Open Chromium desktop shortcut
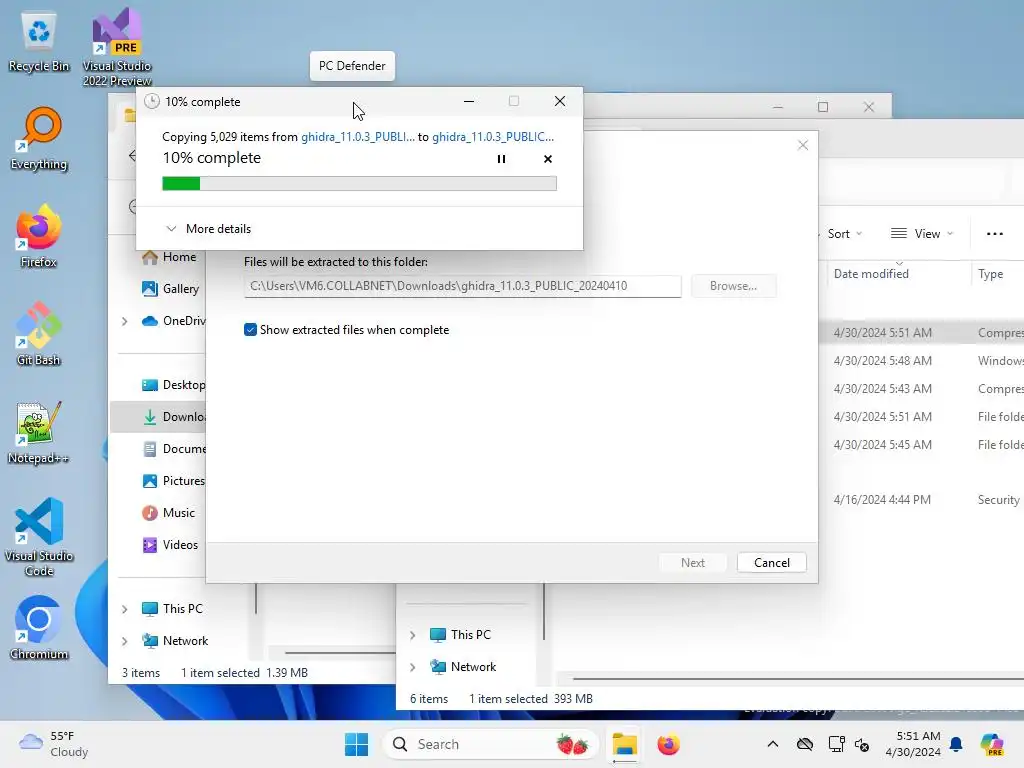The width and height of the screenshot is (1024, 768). pyautogui.click(x=39, y=628)
